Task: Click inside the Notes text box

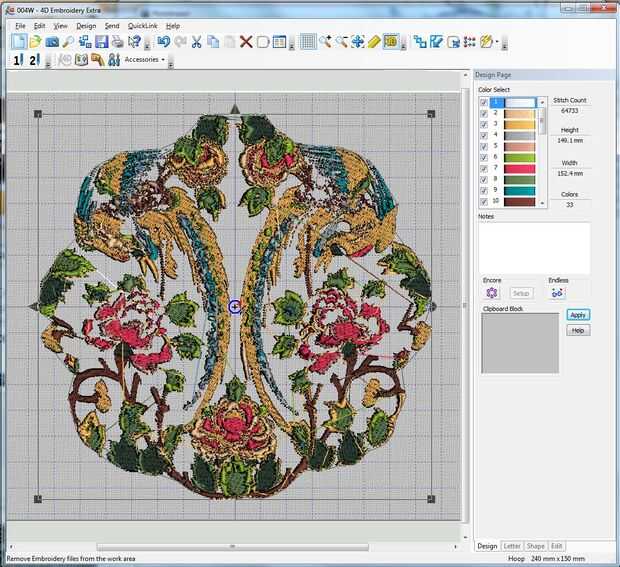Action: point(533,246)
